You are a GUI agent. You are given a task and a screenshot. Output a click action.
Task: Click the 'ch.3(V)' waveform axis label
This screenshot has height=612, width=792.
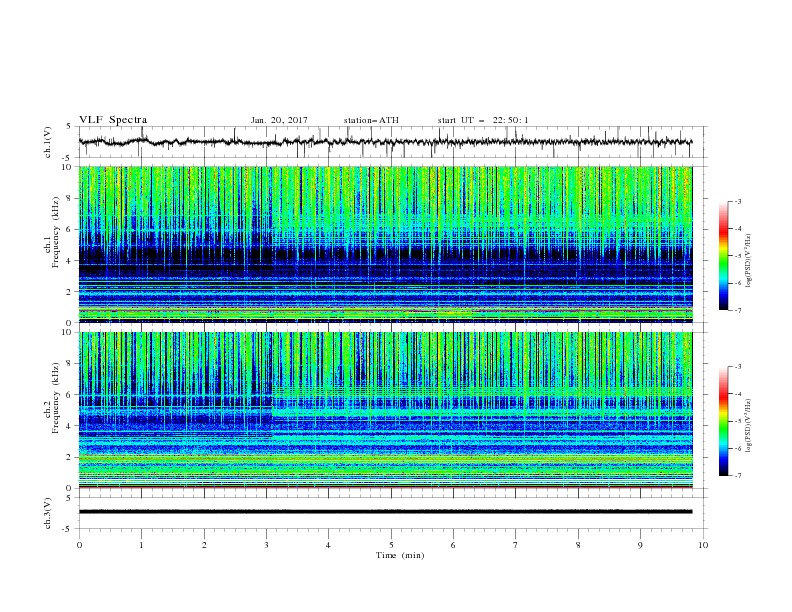tap(48, 513)
